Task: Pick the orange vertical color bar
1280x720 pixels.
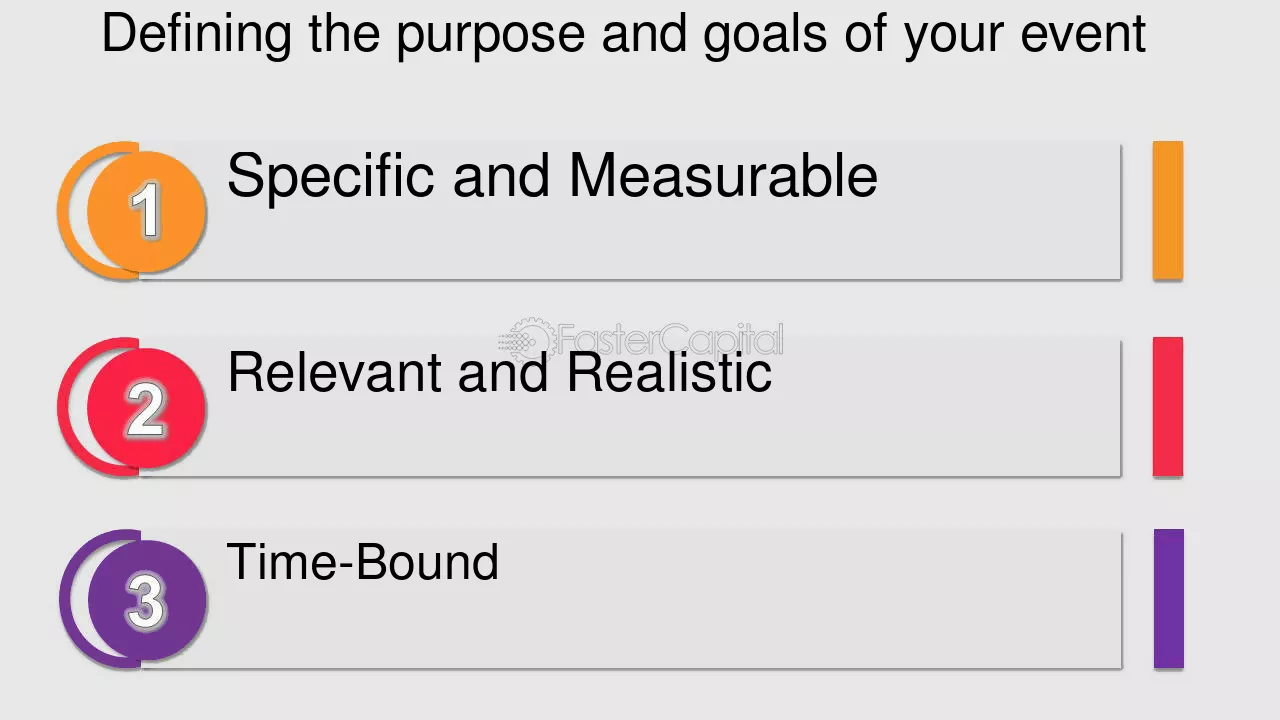Action: pos(1168,210)
